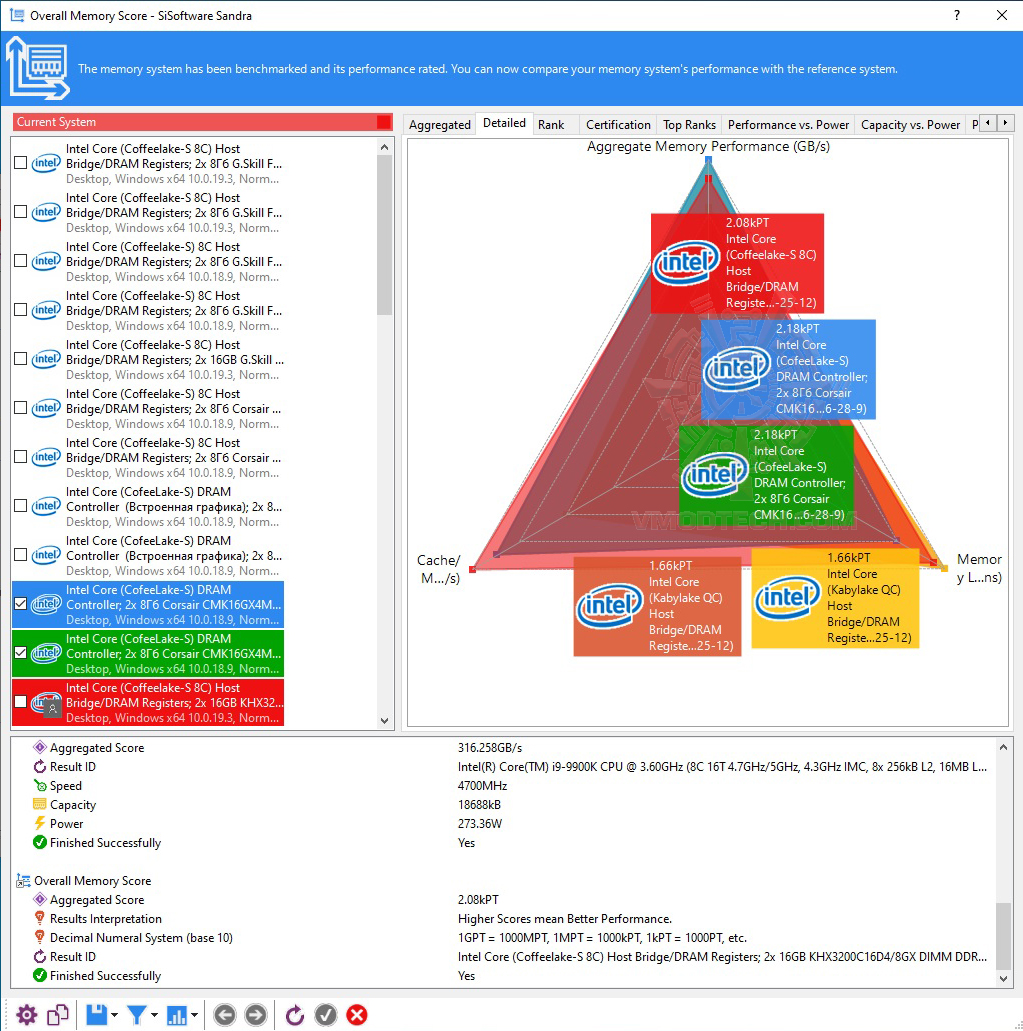Click Intel logo in the orange 1.66kPT label
Image resolution: width=1023 pixels, height=1031 pixels.
pos(610,606)
